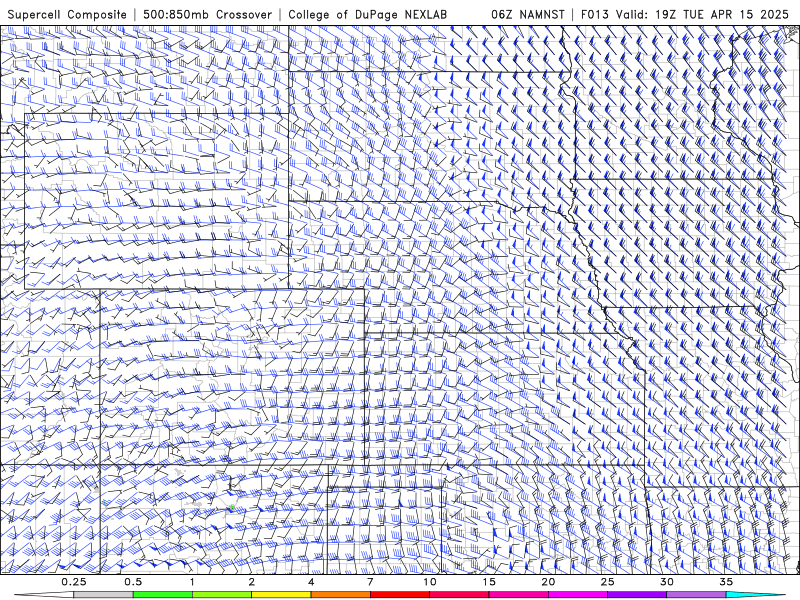Click the orange legend color segment
800x600 pixels.
340,595
